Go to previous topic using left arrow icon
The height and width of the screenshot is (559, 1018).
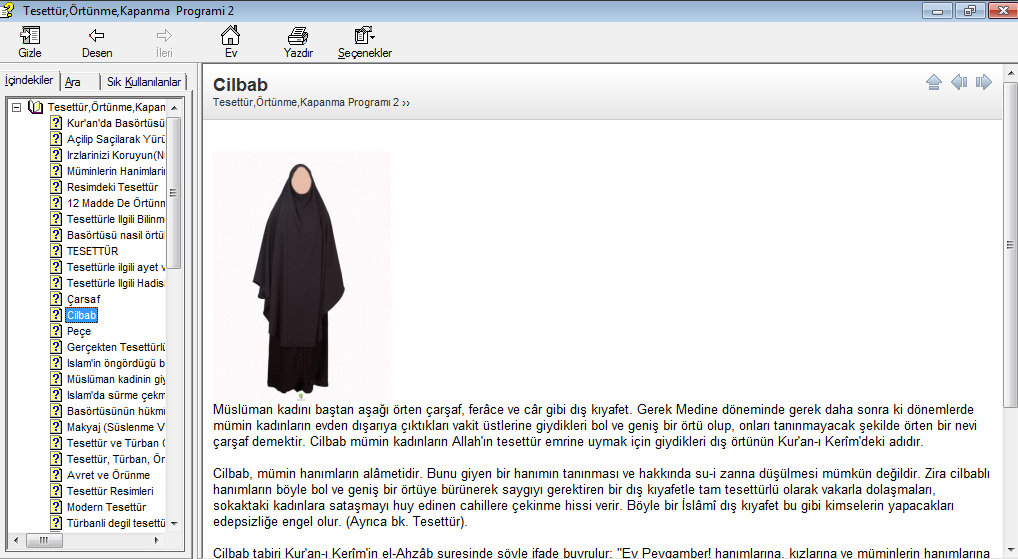(x=959, y=82)
